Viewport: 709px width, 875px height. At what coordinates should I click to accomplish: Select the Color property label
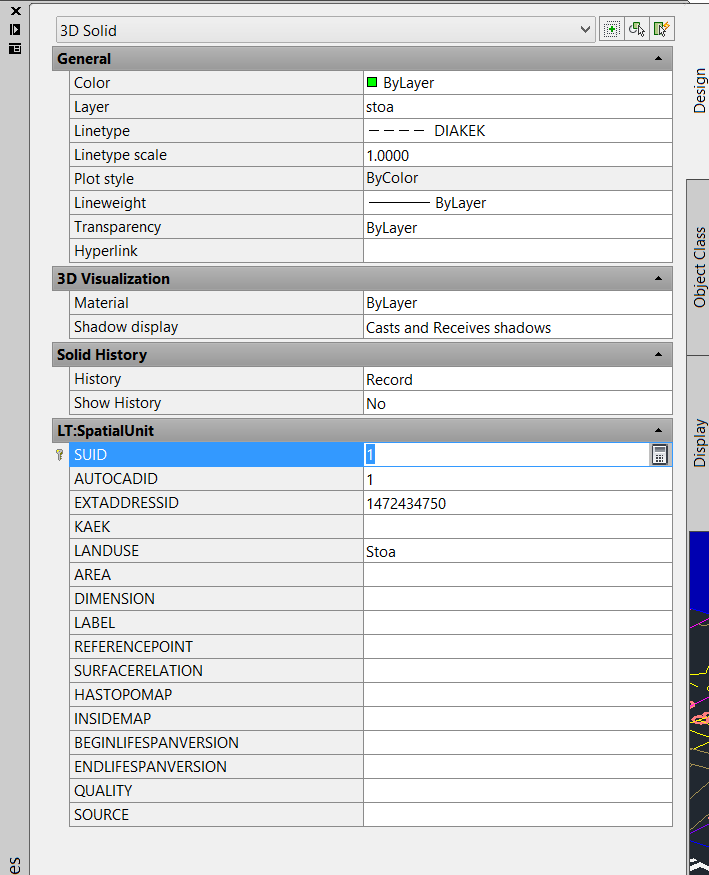point(92,83)
